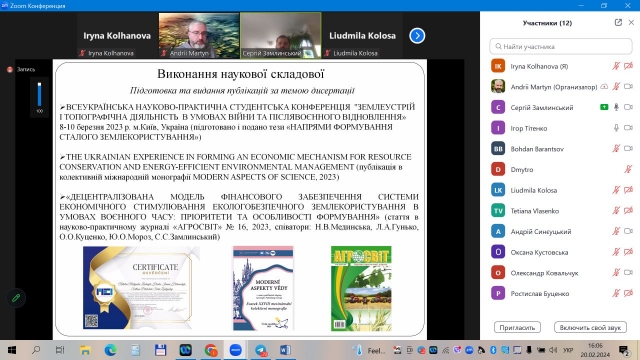Open Telegram from taskbar
Viewport: 640px width, 360px height.
[261, 350]
